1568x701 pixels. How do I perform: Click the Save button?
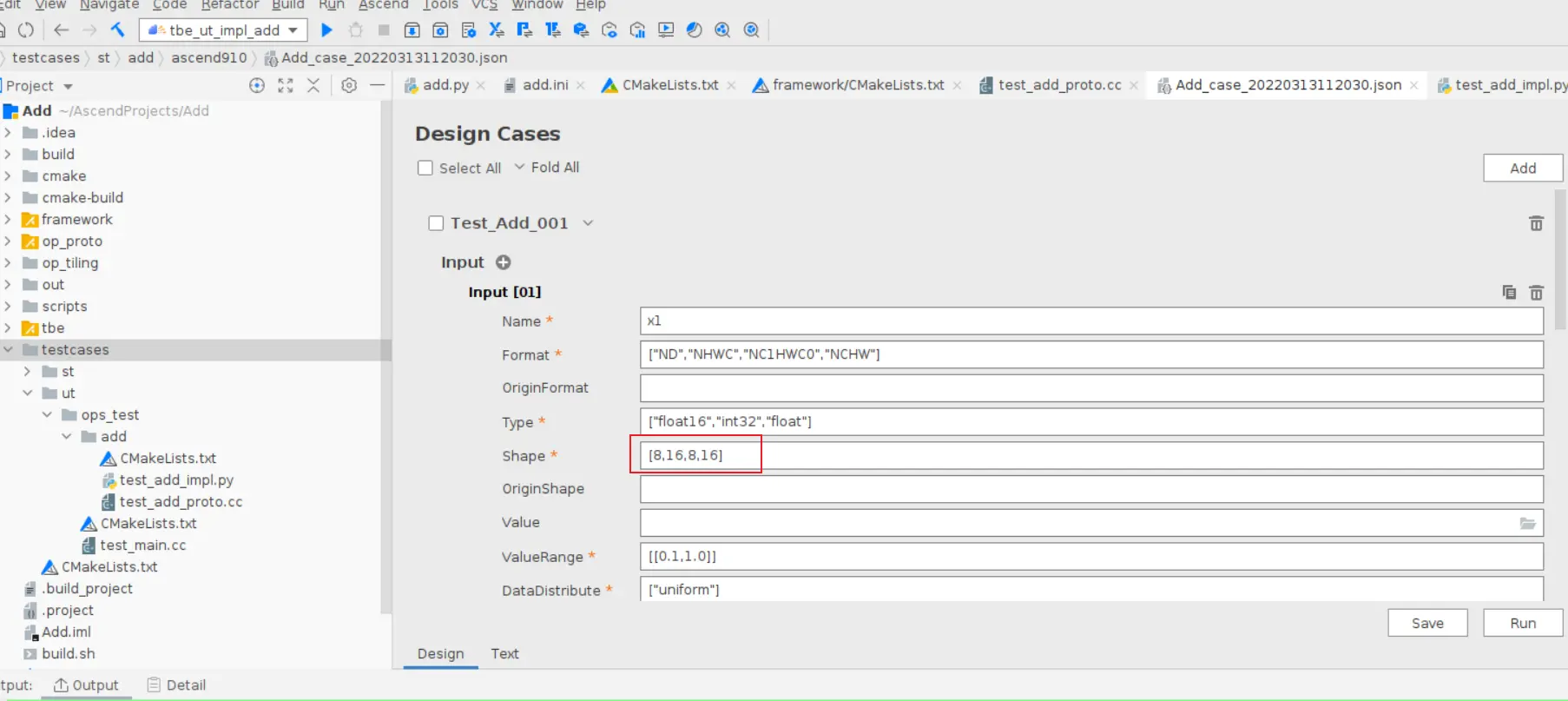[x=1427, y=623]
